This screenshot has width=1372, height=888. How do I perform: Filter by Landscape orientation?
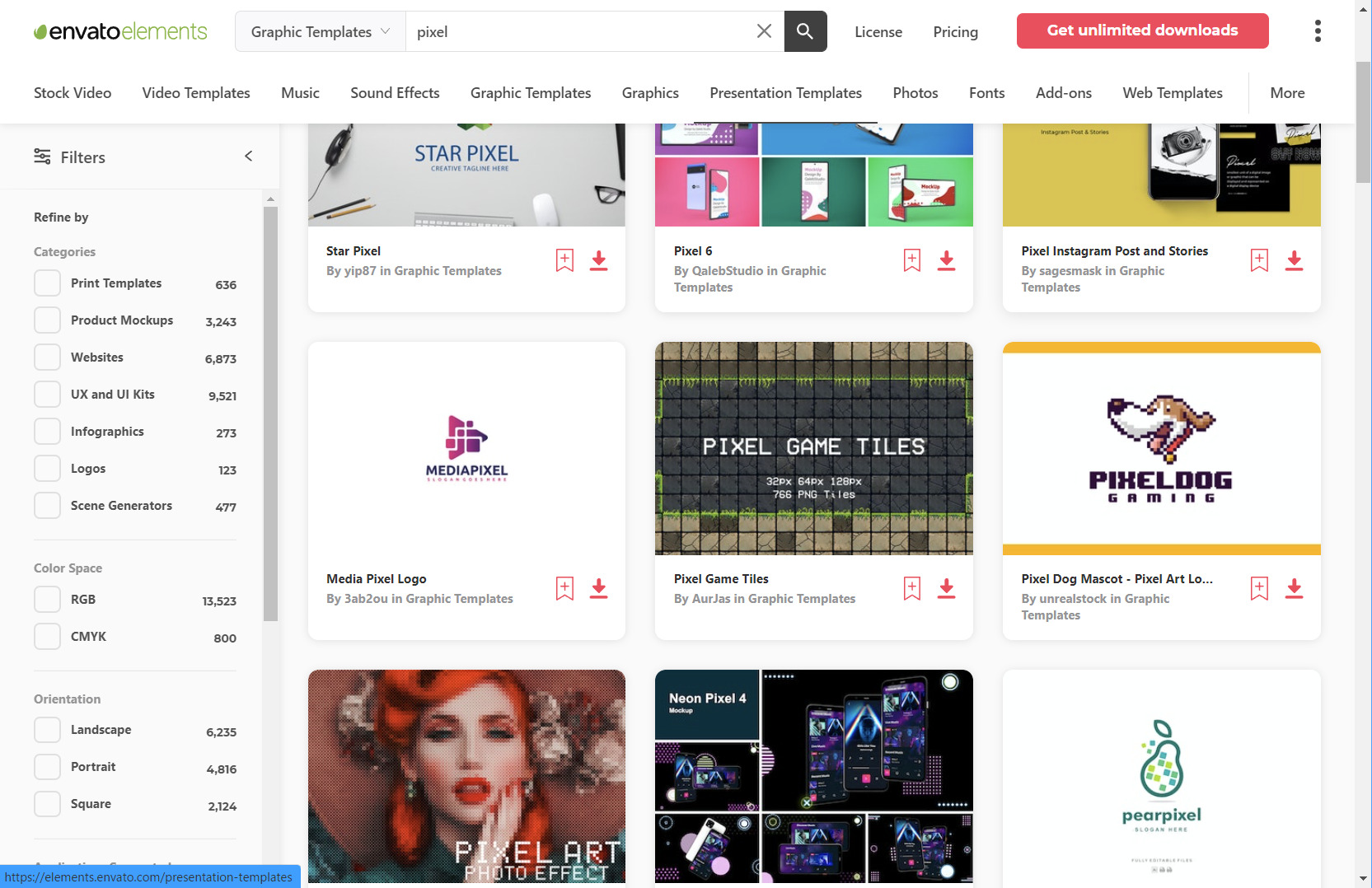click(x=47, y=730)
